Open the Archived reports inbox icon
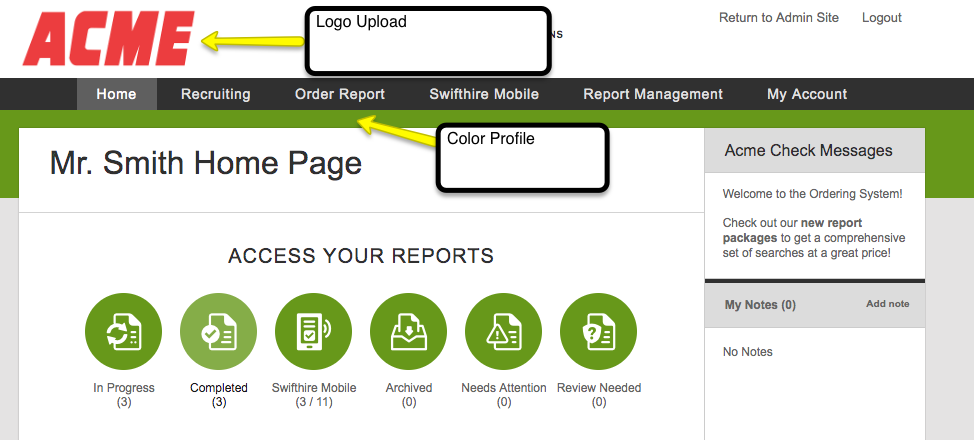 point(408,332)
